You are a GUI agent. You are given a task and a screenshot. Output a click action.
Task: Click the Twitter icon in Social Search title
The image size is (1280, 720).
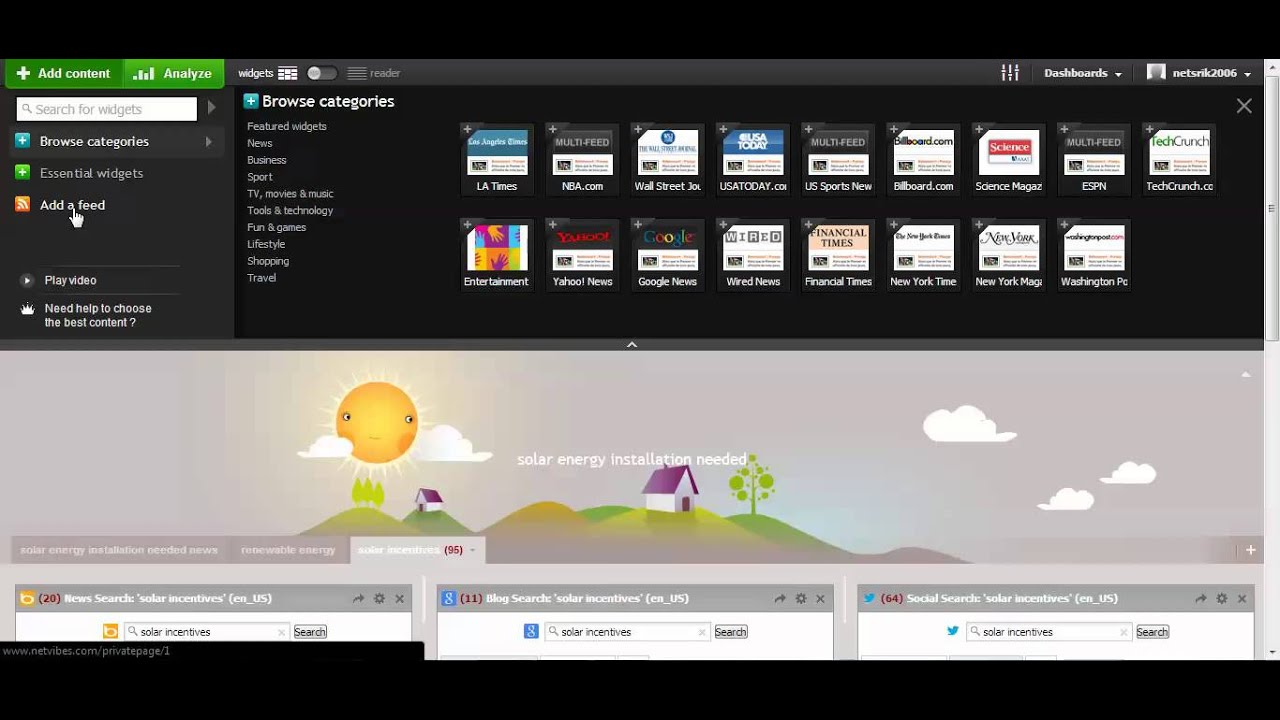tap(870, 598)
